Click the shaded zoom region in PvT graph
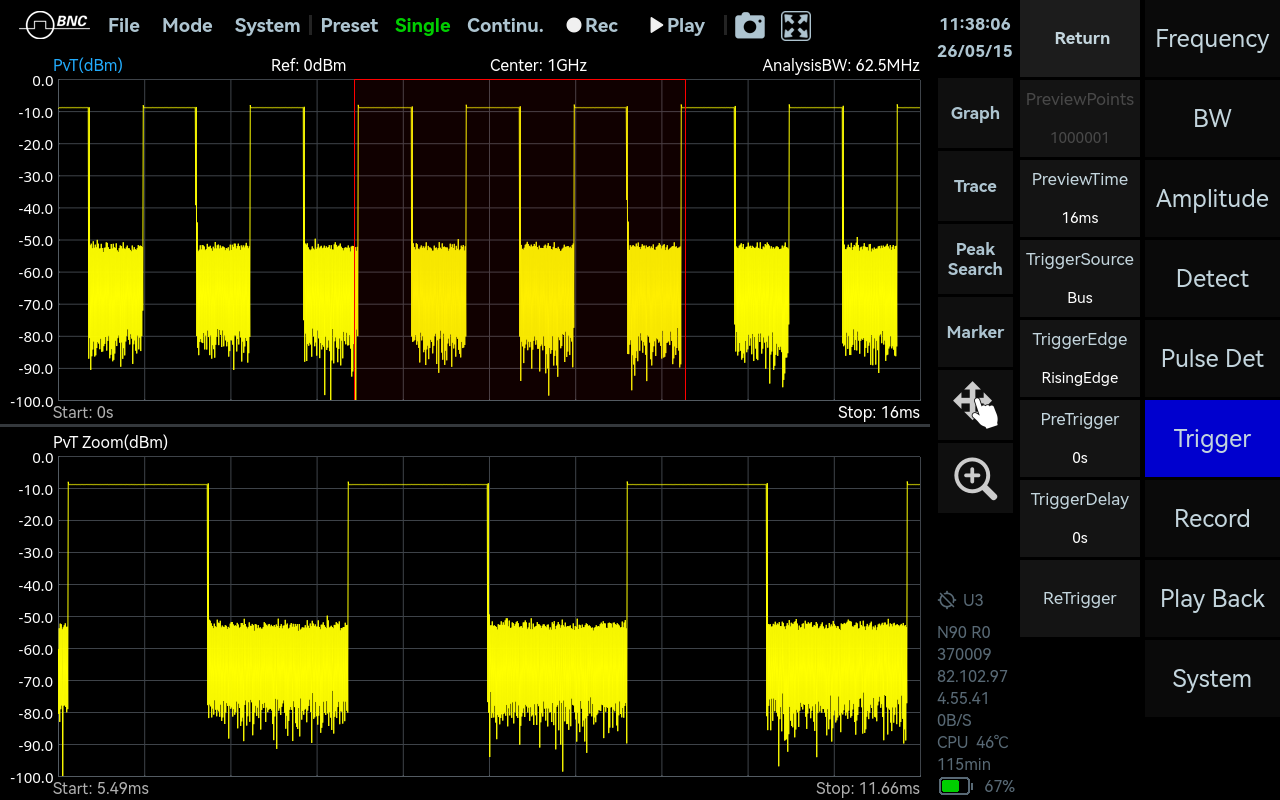 (x=520, y=240)
